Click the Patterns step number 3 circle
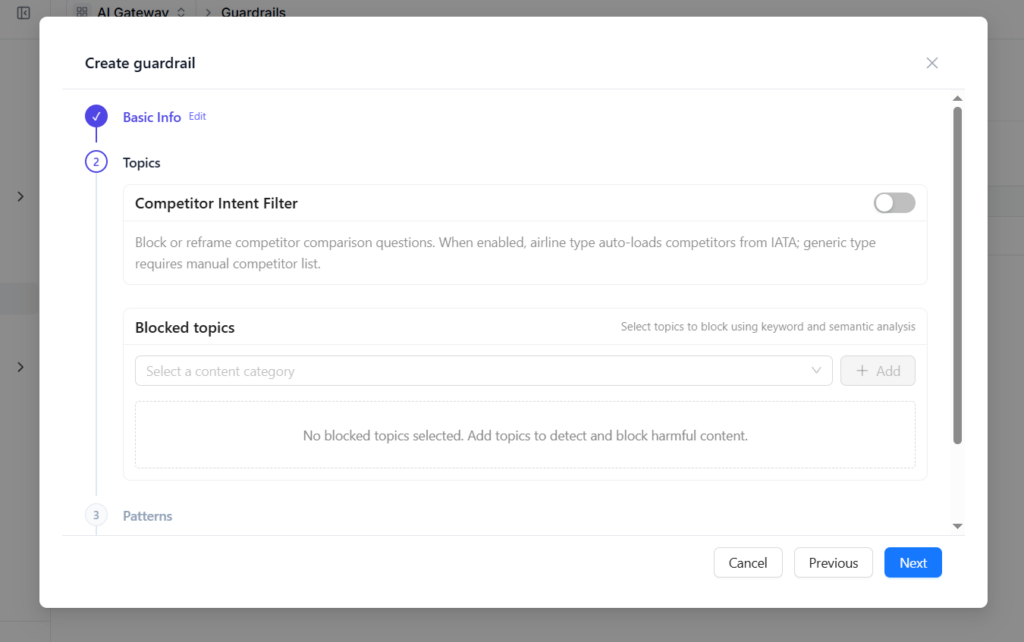This screenshot has width=1024, height=642. [96, 515]
